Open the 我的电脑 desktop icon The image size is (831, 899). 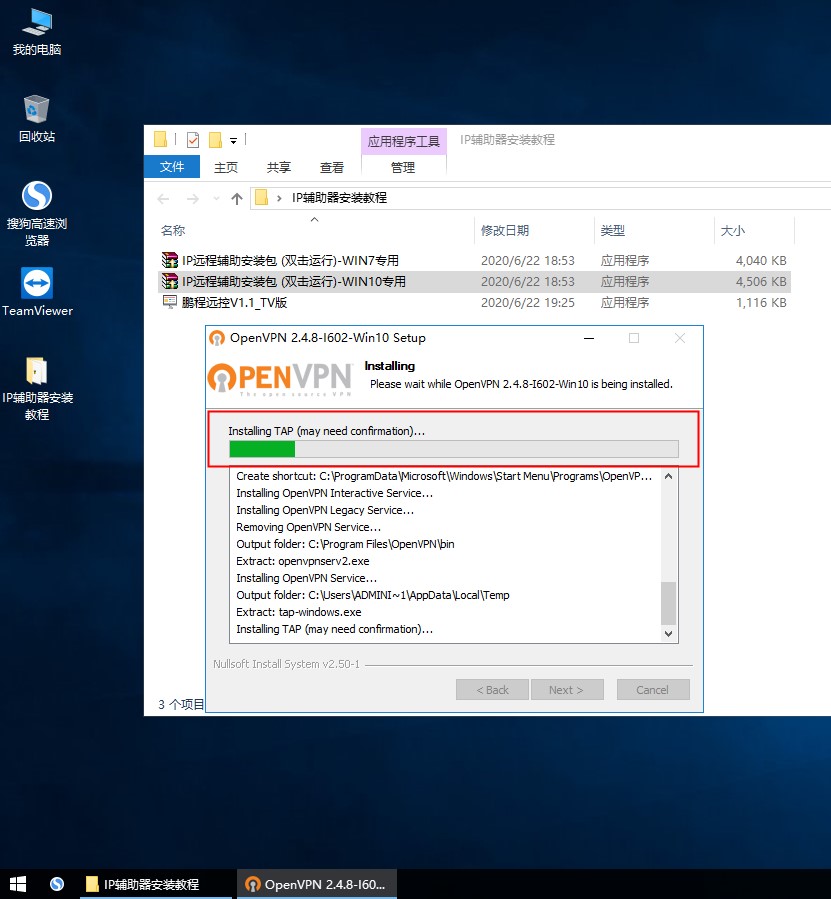pos(37,33)
